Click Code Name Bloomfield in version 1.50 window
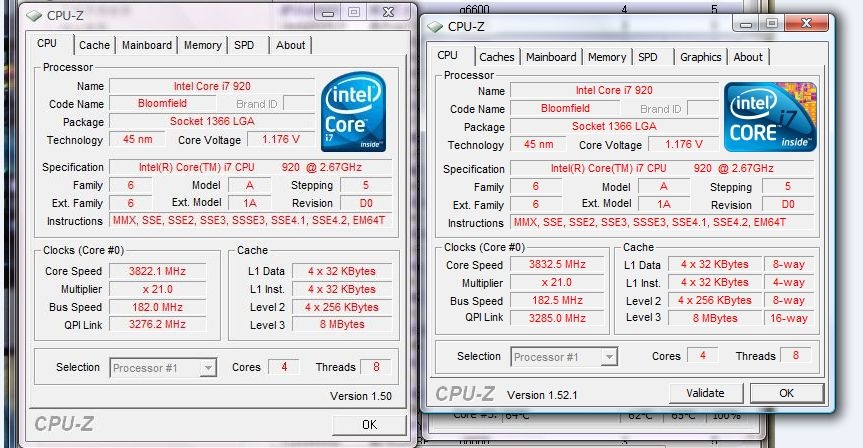The height and width of the screenshot is (448, 863). (x=162, y=103)
